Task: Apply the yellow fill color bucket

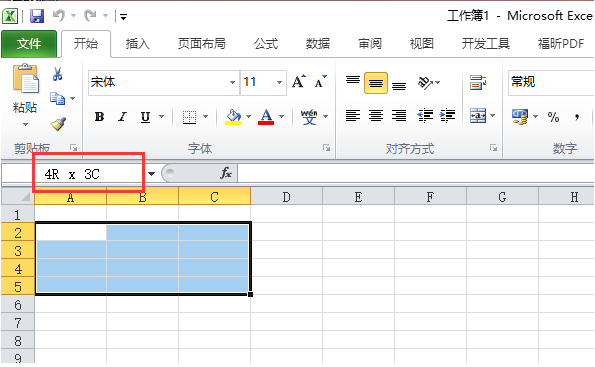Action: pos(233,117)
